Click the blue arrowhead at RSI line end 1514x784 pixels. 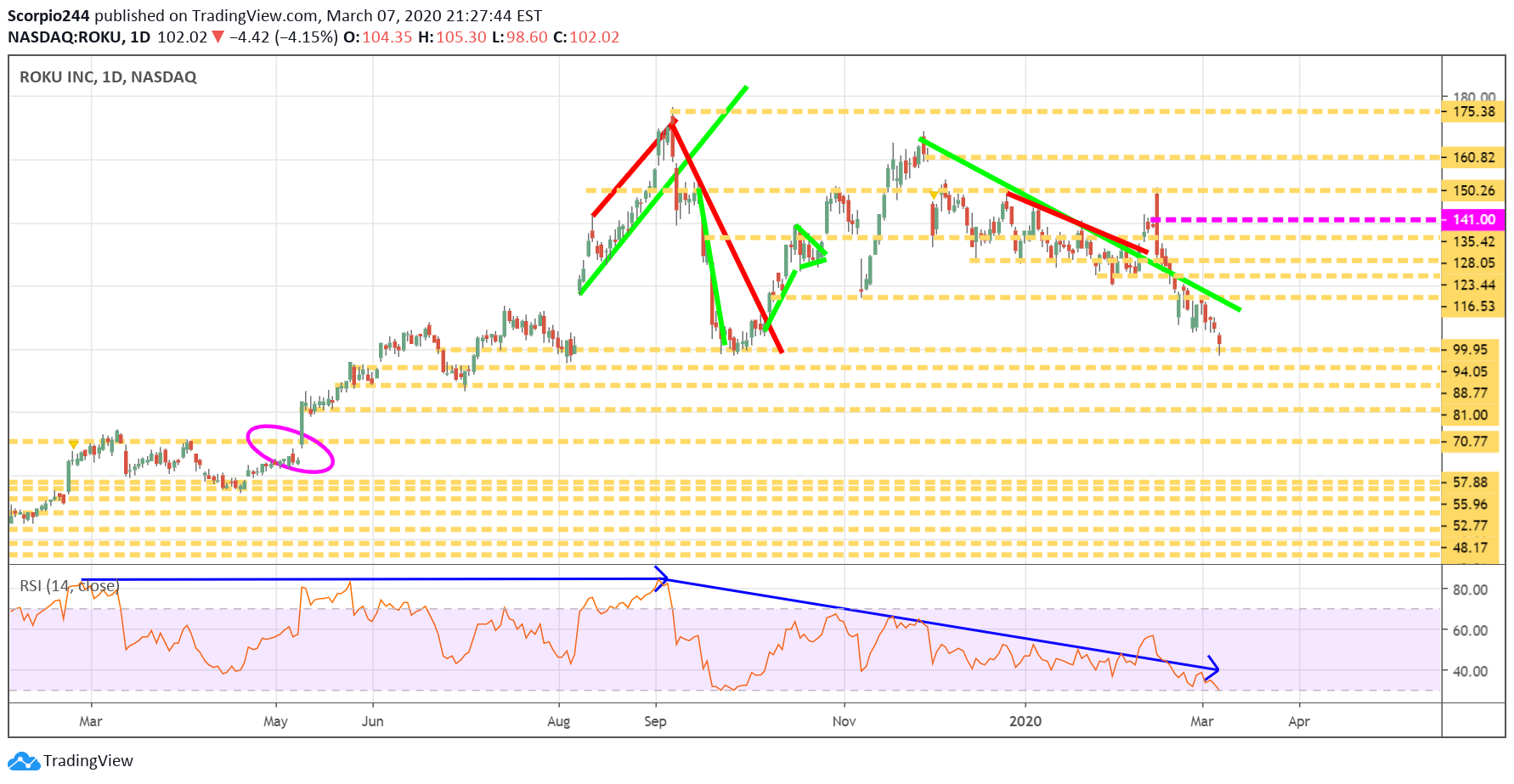point(1212,668)
